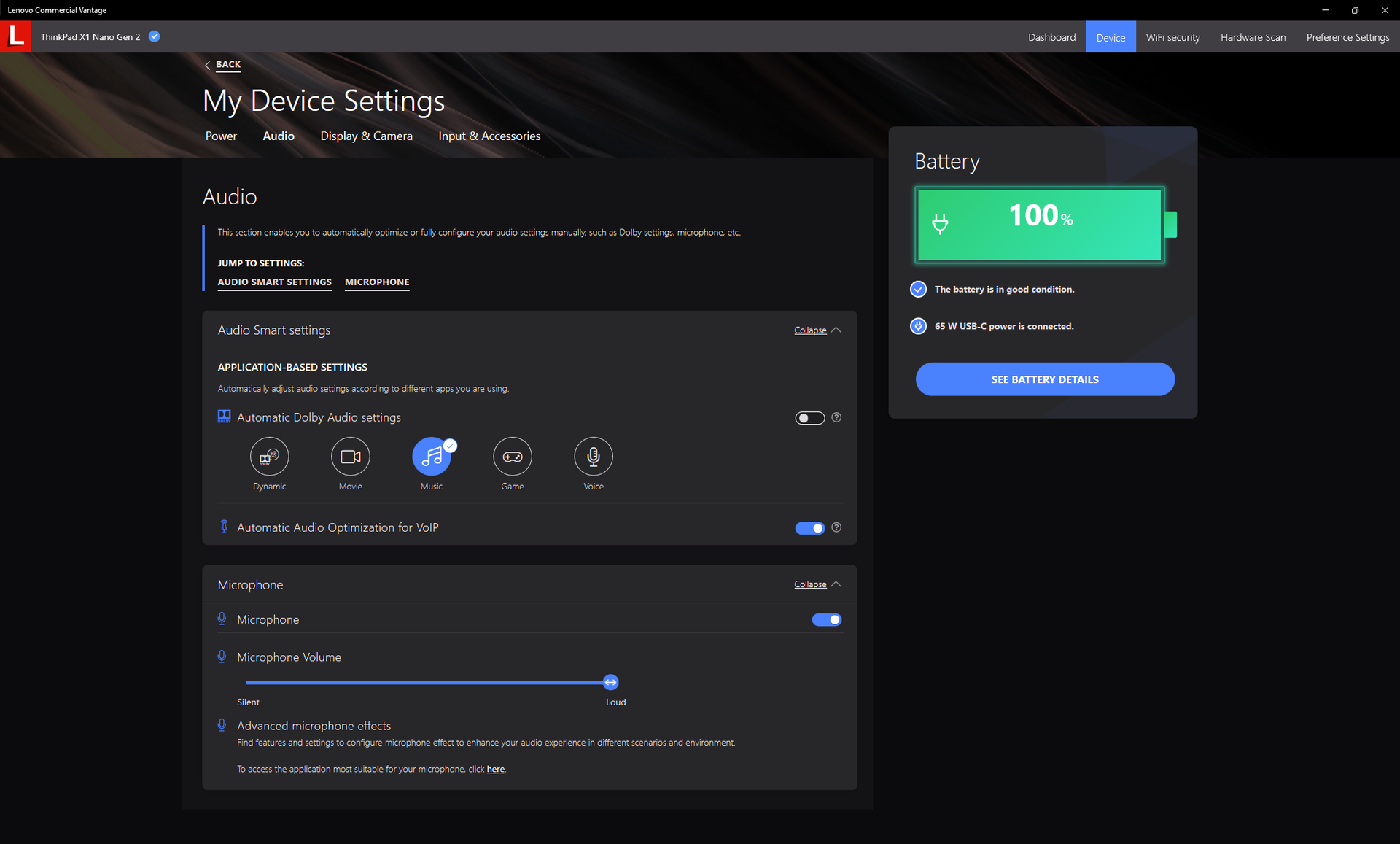Select the Dynamic Dolby audio mode icon
The image size is (1400, 844).
[269, 457]
